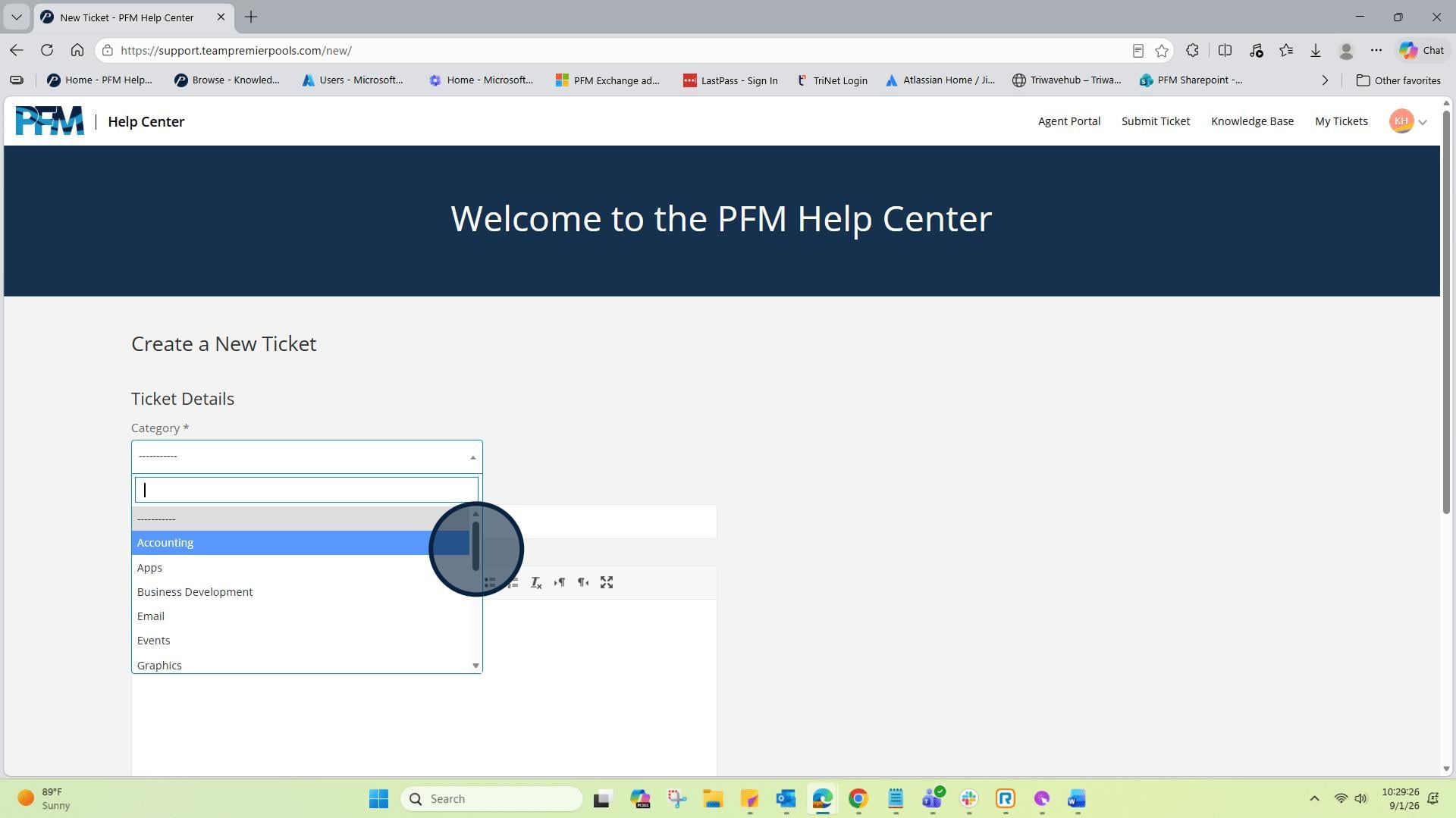Open Agent Portal link

1069,121
